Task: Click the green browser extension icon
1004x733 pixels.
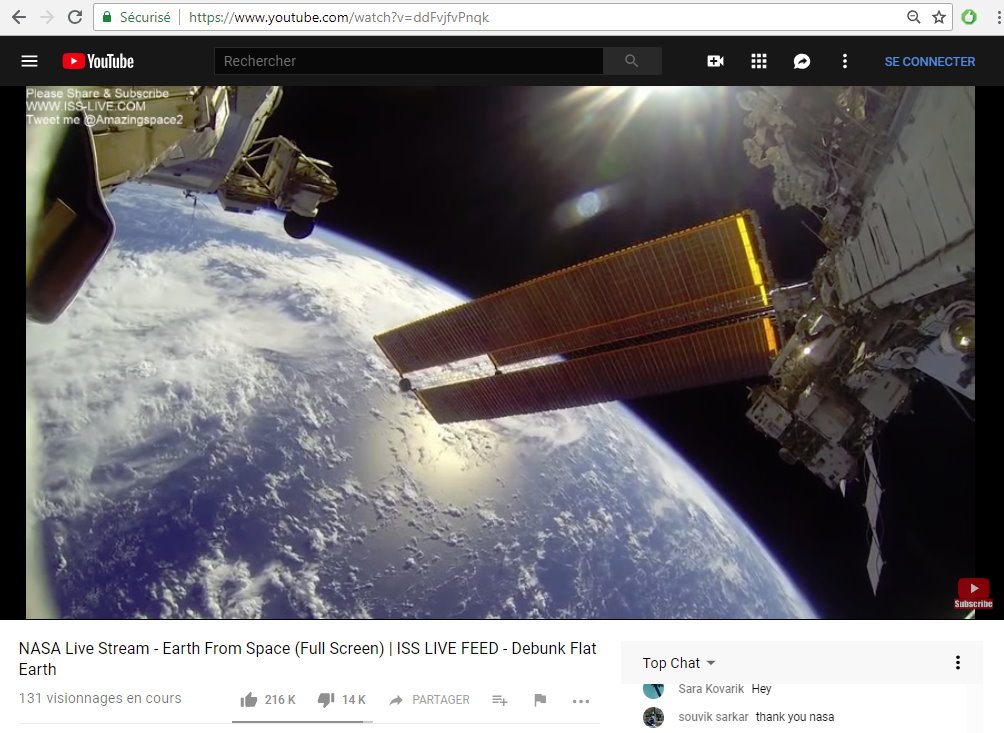Action: click(969, 17)
